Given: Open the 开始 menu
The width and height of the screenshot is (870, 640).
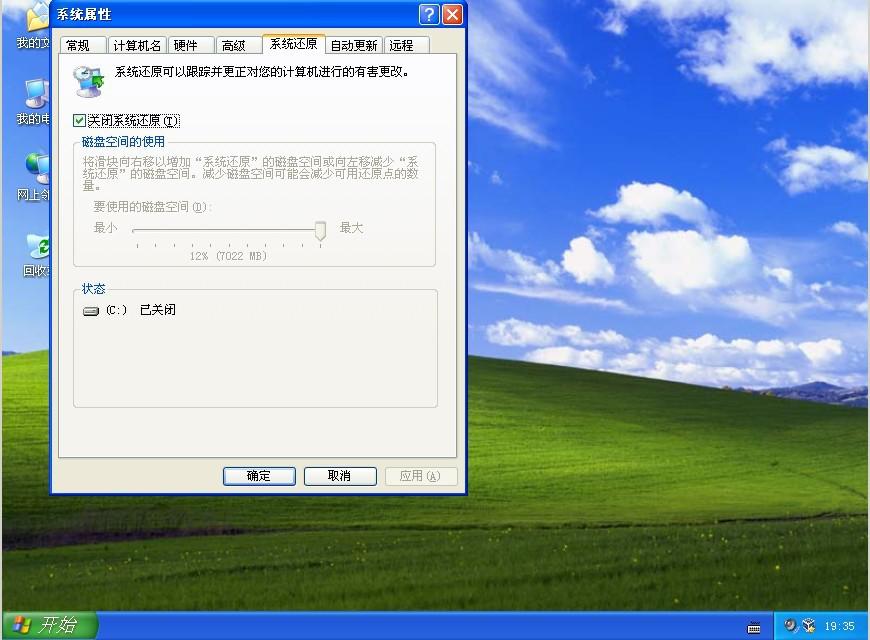Looking at the screenshot, I should click(x=47, y=624).
